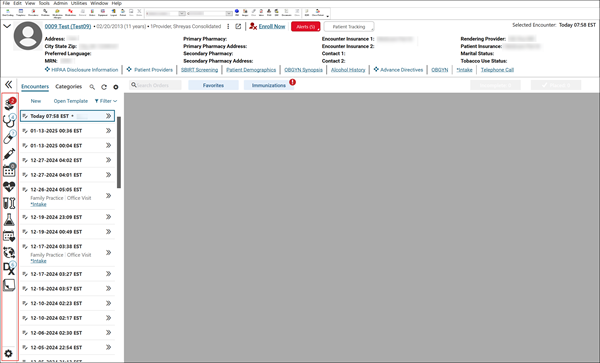Click the Enroll Now link
The width and height of the screenshot is (600, 363).
(272, 26)
